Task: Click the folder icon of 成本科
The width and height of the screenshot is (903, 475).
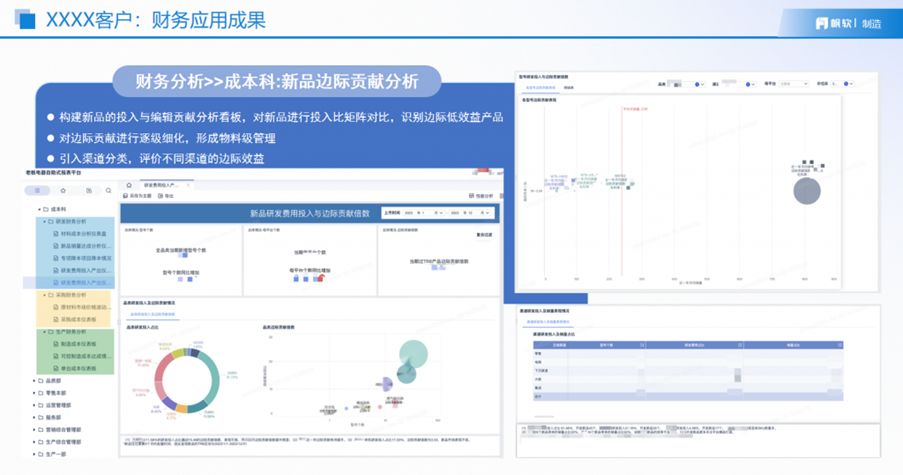Action: 46,209
